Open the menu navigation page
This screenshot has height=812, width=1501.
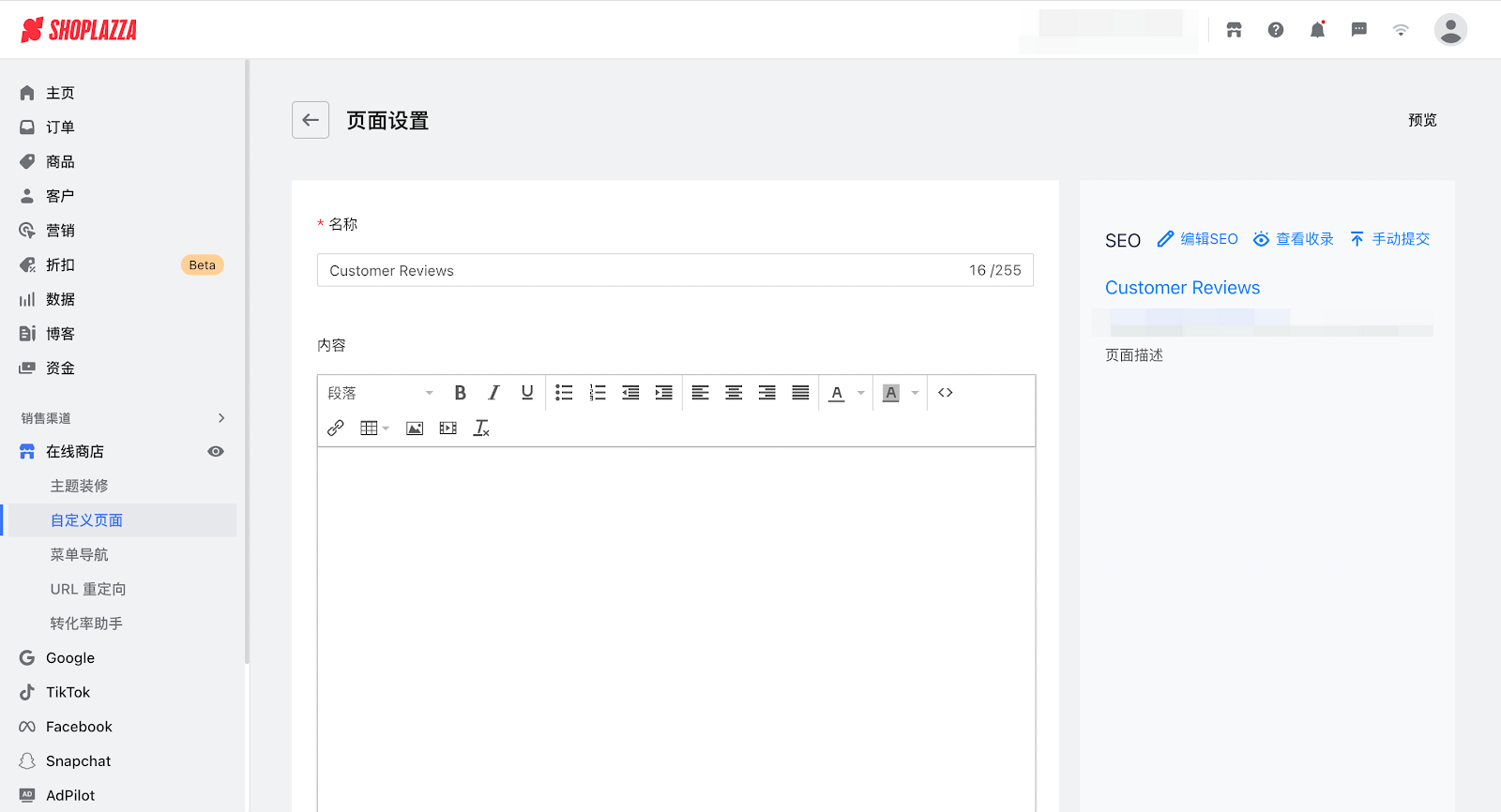[80, 555]
